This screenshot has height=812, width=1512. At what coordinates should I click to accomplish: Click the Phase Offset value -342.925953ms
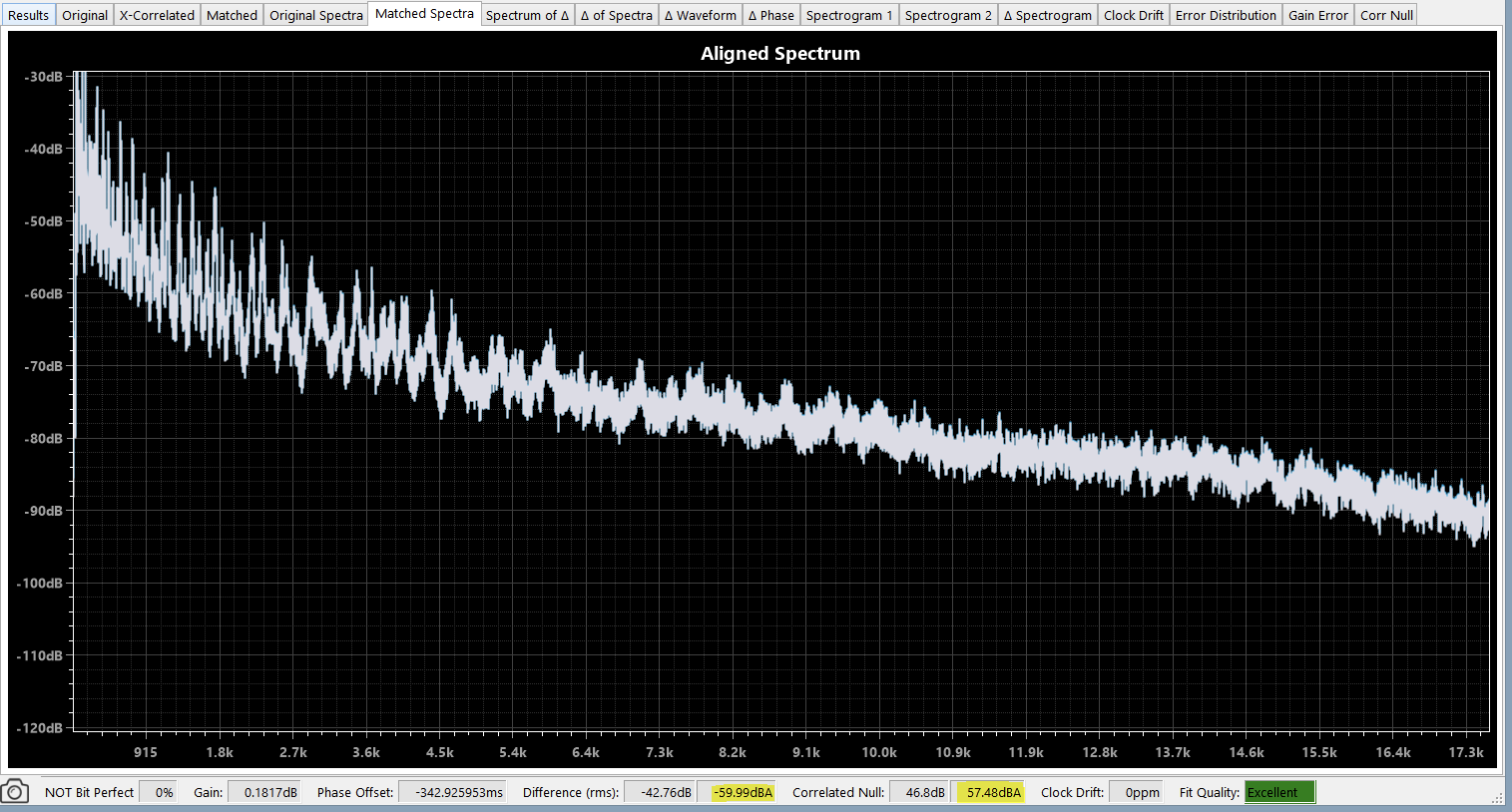coord(452,792)
